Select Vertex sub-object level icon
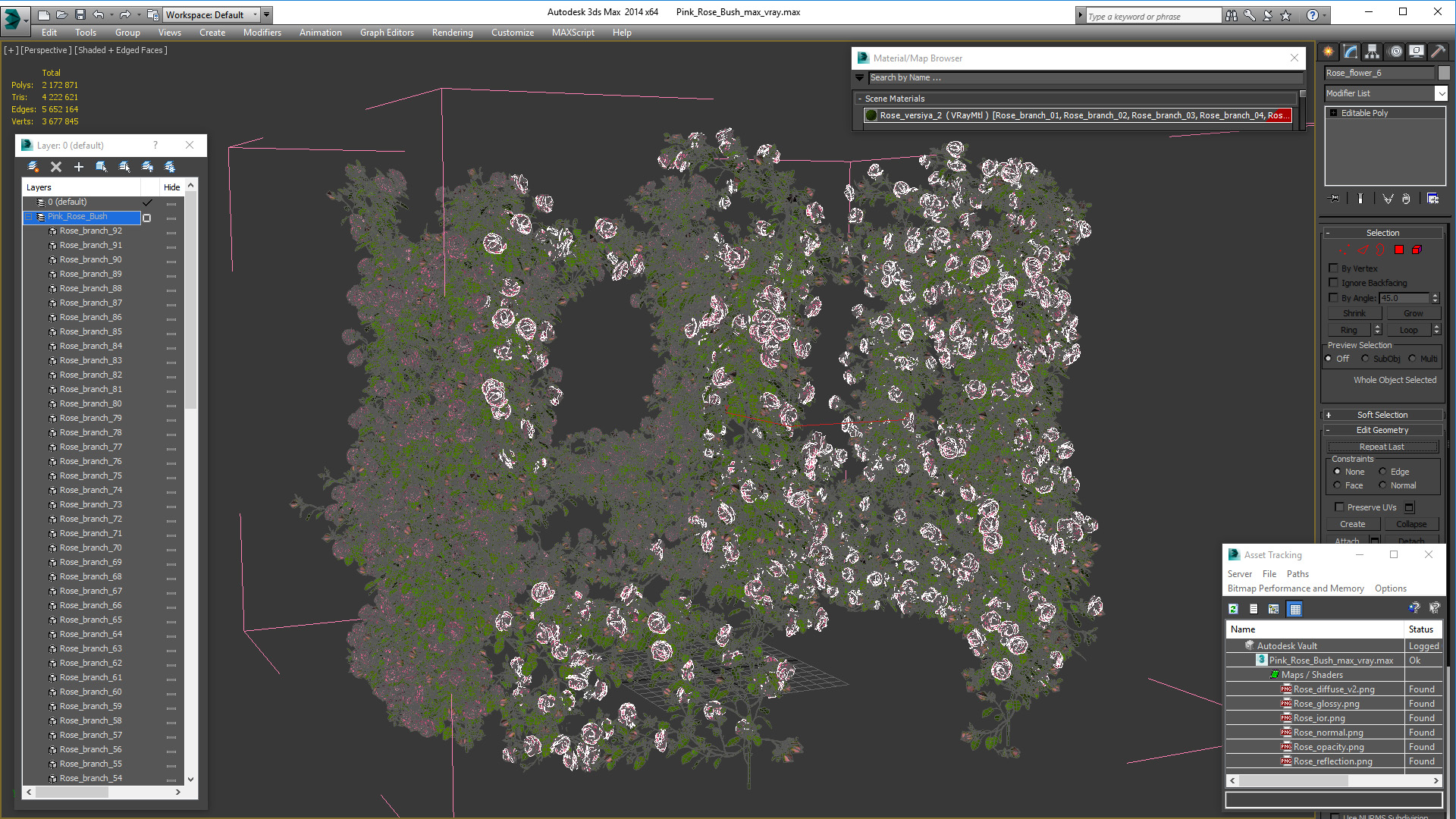The height and width of the screenshot is (819, 1456). [1345, 249]
